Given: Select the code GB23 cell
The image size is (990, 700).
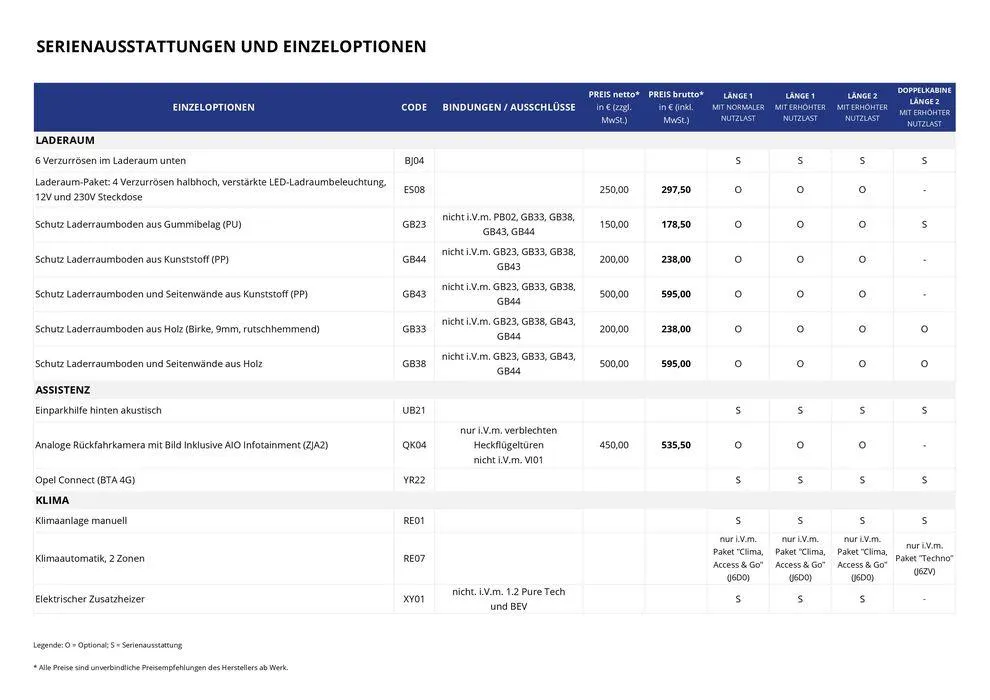Looking at the screenshot, I should tap(412, 223).
